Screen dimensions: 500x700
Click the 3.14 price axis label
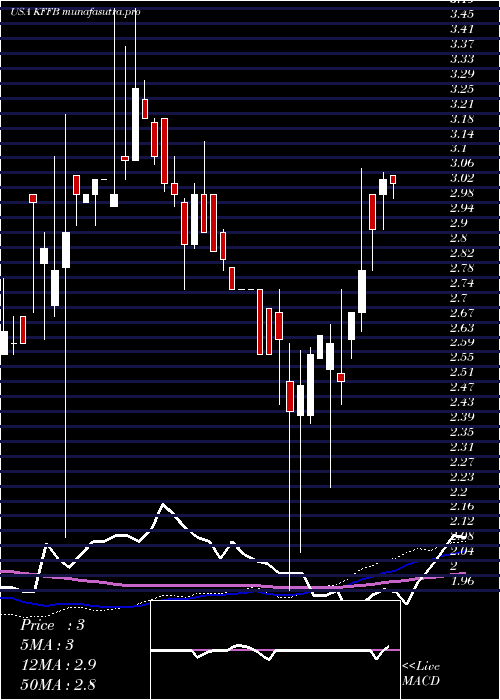coord(462,133)
